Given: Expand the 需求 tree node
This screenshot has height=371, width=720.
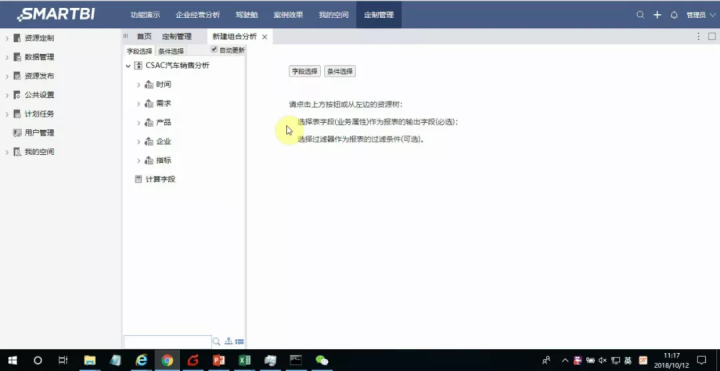Looking at the screenshot, I should coord(138,104).
